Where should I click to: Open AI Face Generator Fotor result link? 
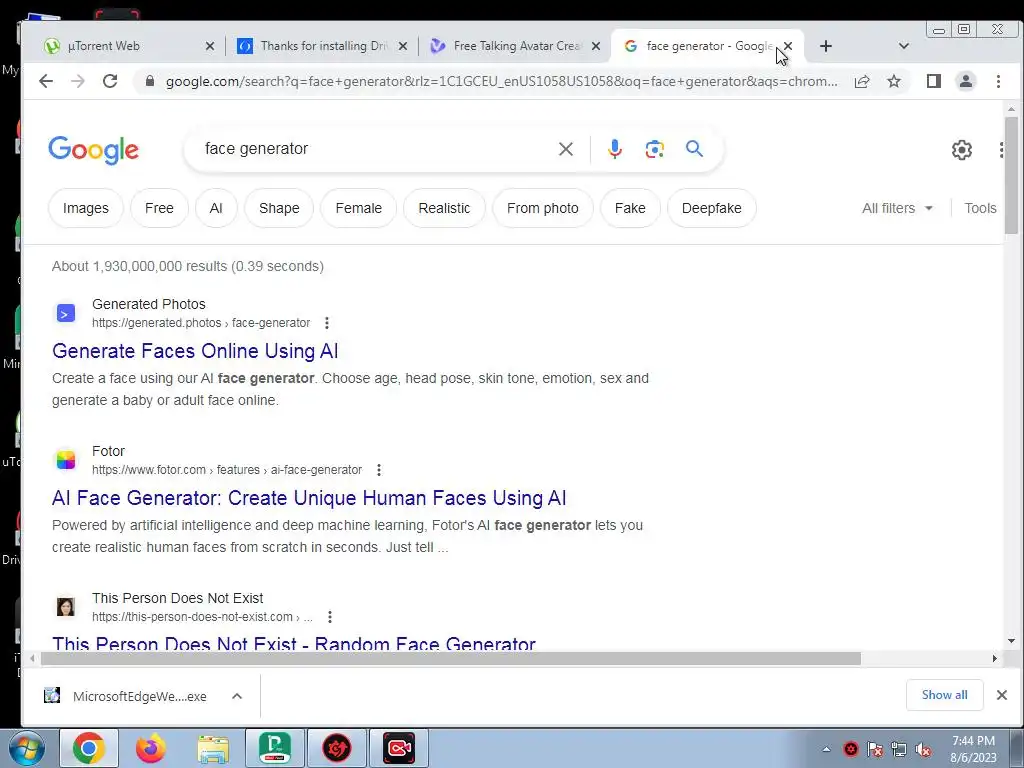[x=309, y=498]
